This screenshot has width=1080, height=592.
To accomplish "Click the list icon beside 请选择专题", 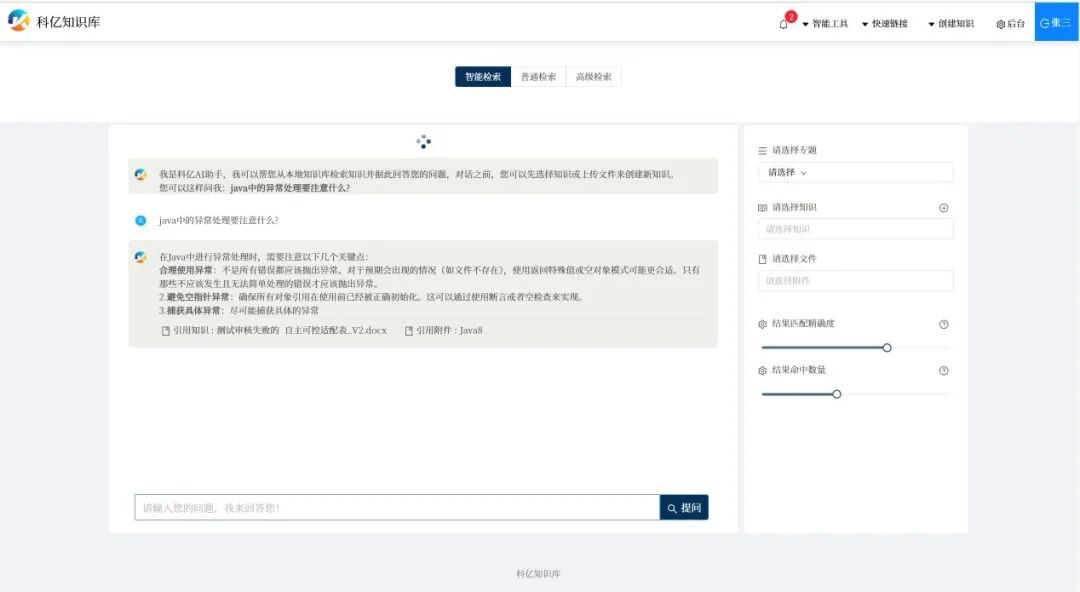I will point(761,149).
